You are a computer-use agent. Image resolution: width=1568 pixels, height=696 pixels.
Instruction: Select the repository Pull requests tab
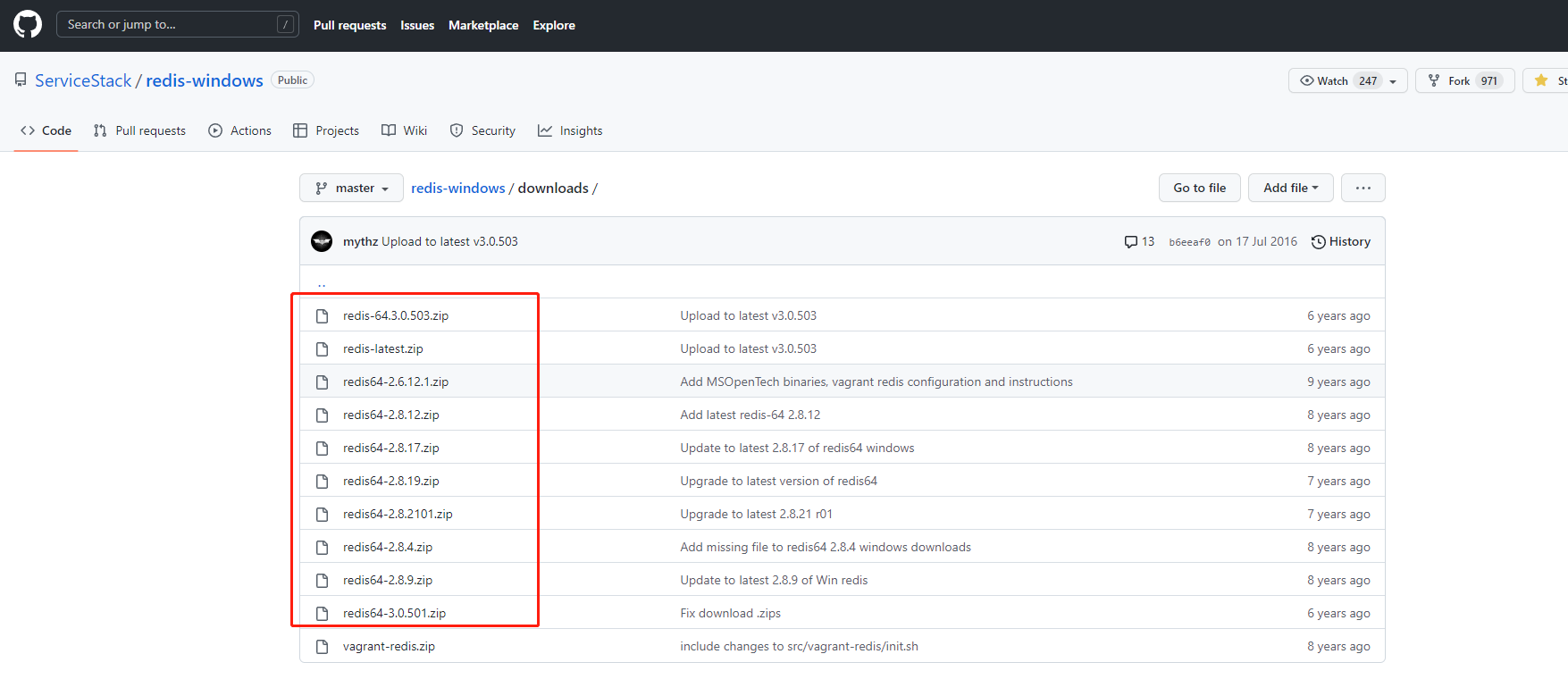139,130
